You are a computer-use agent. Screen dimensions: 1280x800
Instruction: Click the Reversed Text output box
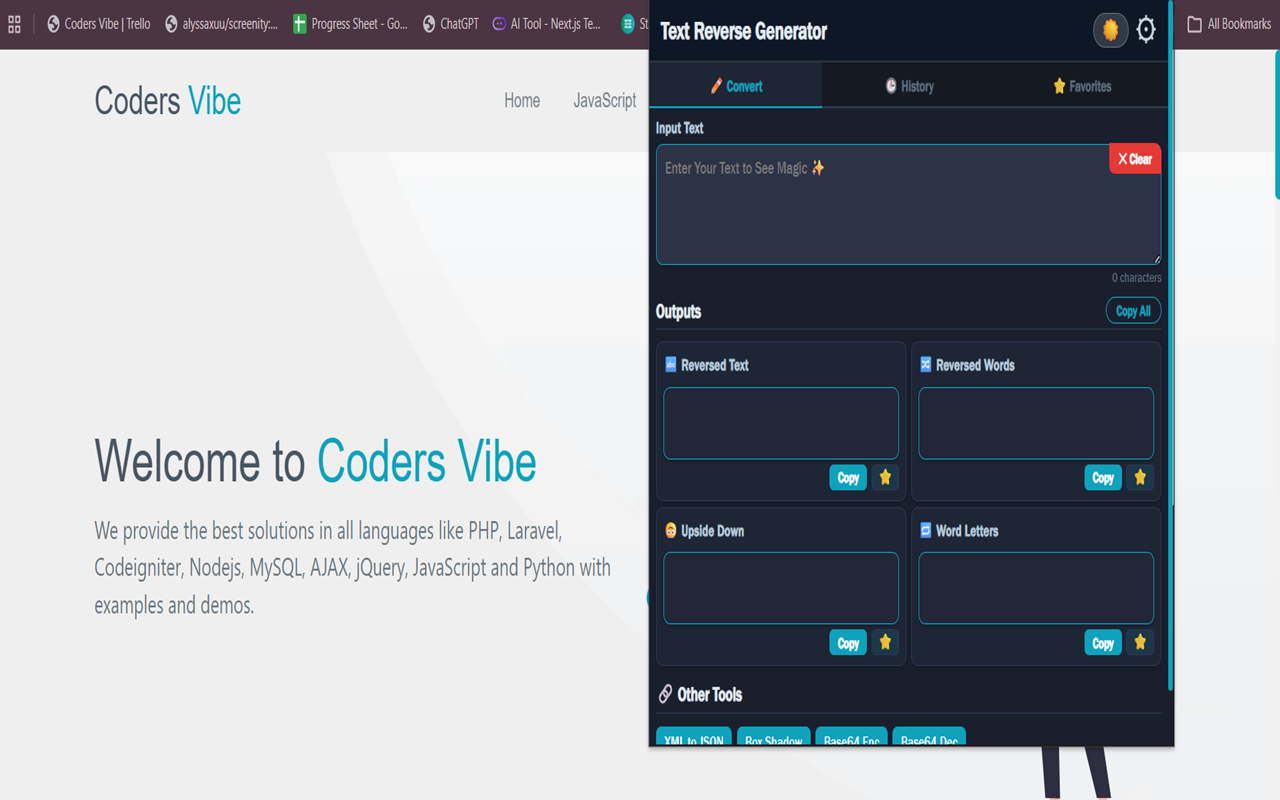point(781,423)
